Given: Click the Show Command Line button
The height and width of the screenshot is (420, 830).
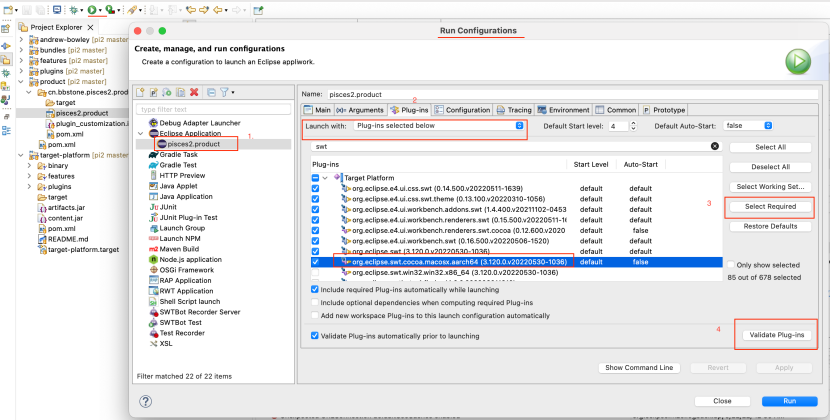Looking at the screenshot, I should coord(639,368).
